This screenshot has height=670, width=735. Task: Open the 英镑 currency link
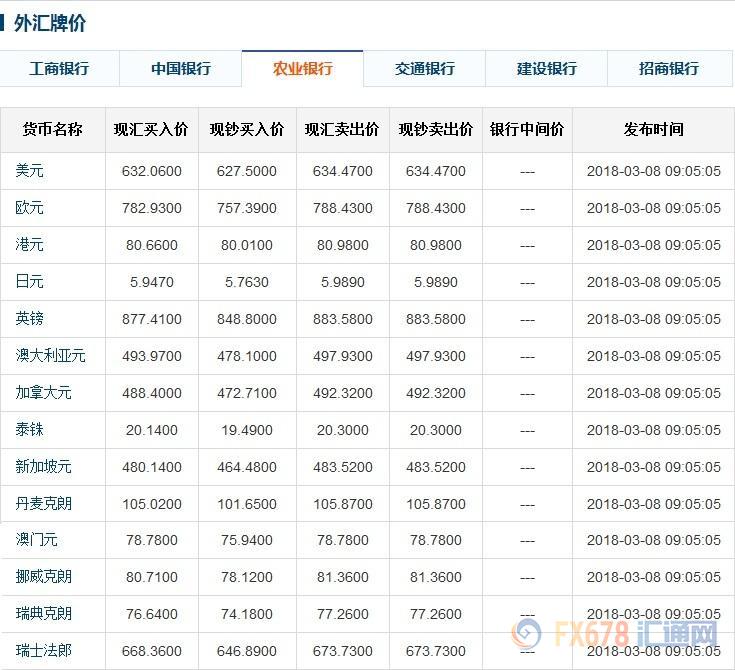[29, 319]
